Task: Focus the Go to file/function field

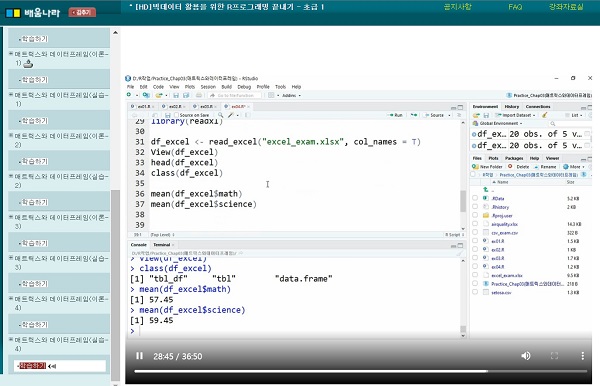Action: 235,95
